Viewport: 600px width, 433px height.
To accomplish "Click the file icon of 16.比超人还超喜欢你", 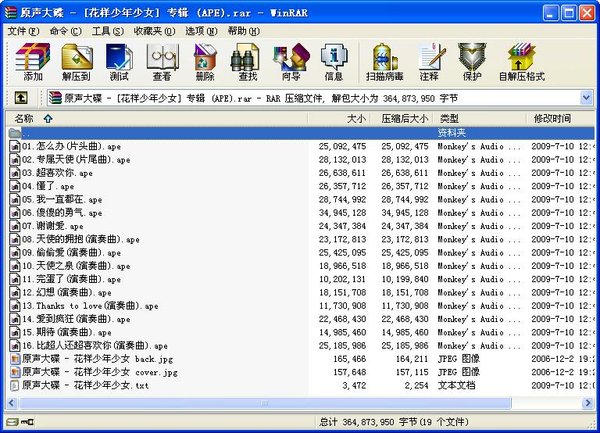I will [x=15, y=346].
